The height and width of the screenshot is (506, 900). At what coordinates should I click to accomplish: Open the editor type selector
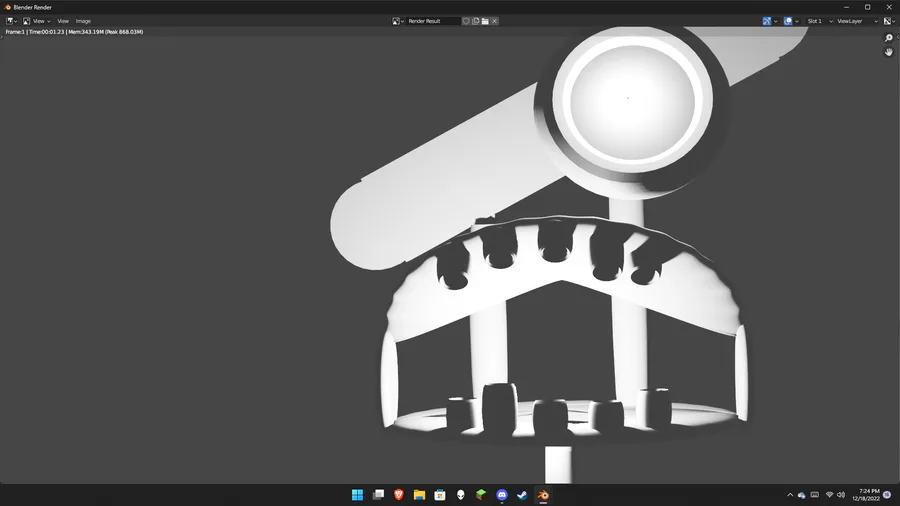point(11,21)
